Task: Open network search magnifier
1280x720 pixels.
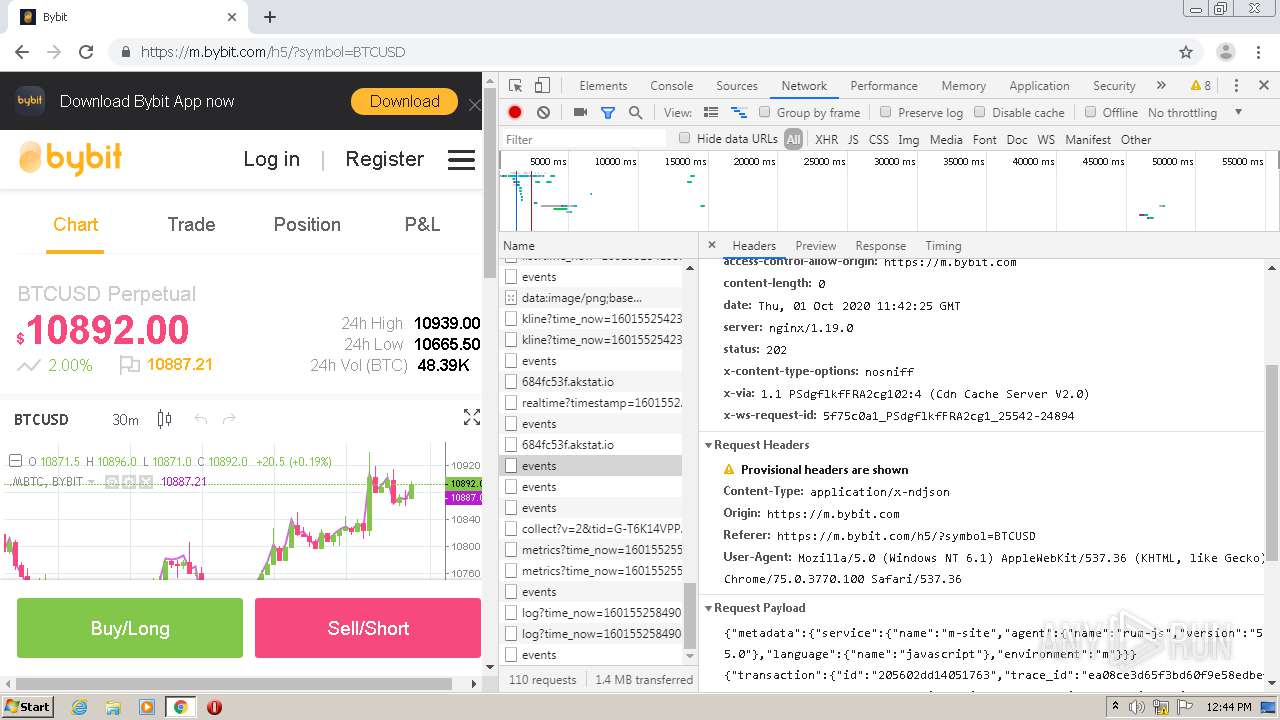Action: tap(635, 113)
